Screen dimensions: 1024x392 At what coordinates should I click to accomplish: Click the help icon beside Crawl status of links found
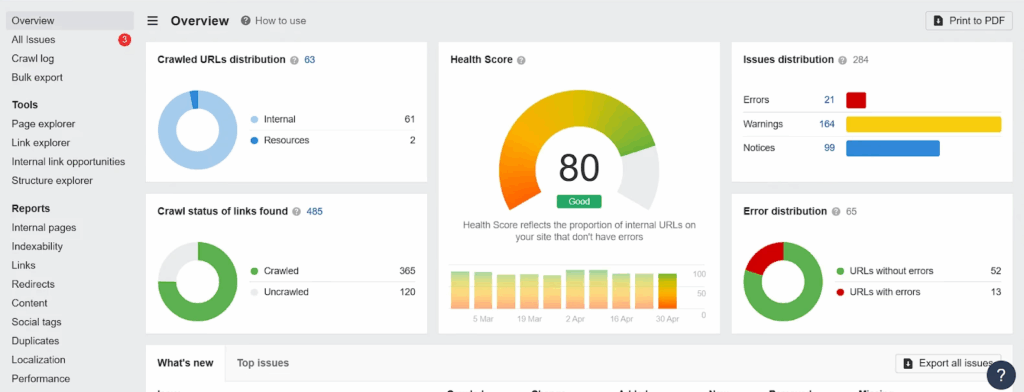(x=296, y=212)
